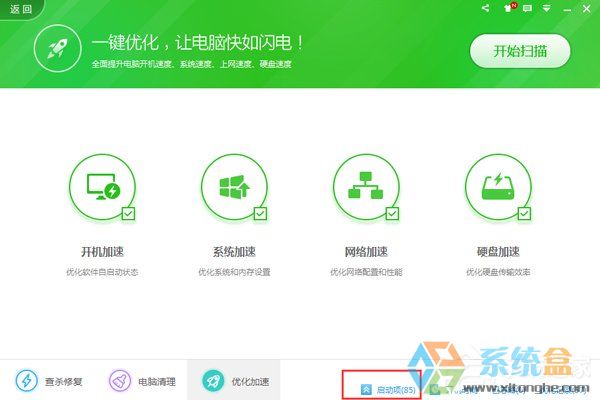Click the 返回 back button

pyautogui.click(x=21, y=9)
